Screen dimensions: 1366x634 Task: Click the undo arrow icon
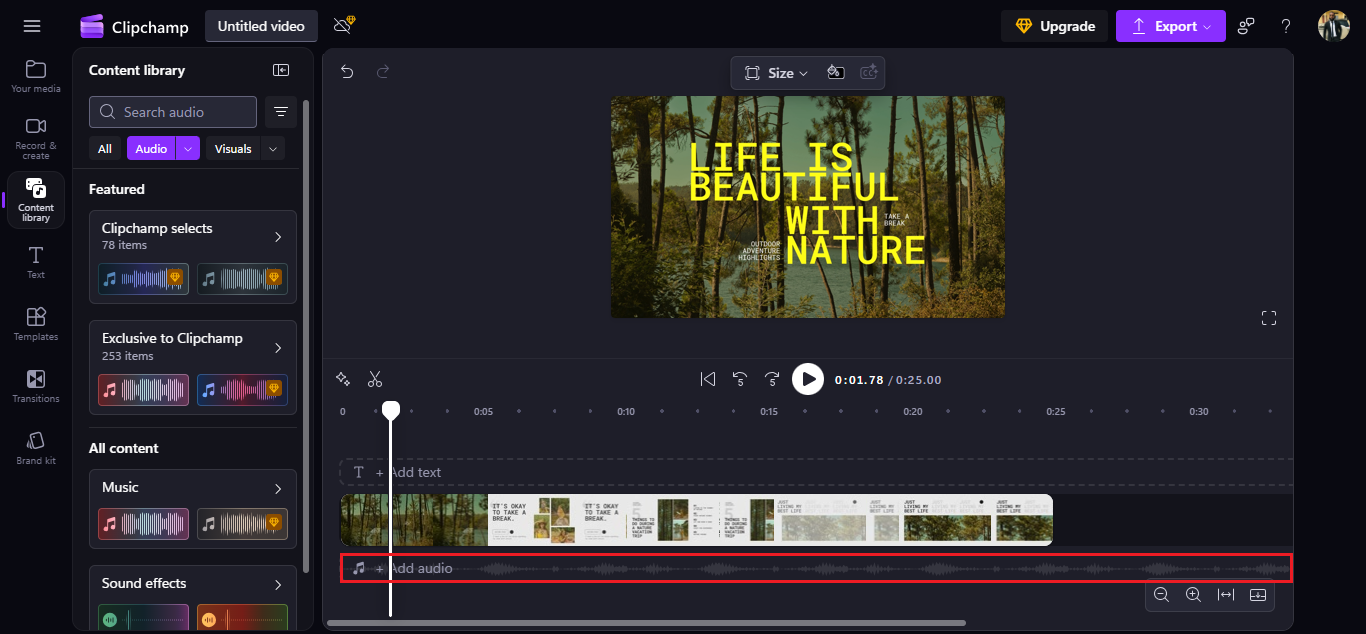[347, 72]
